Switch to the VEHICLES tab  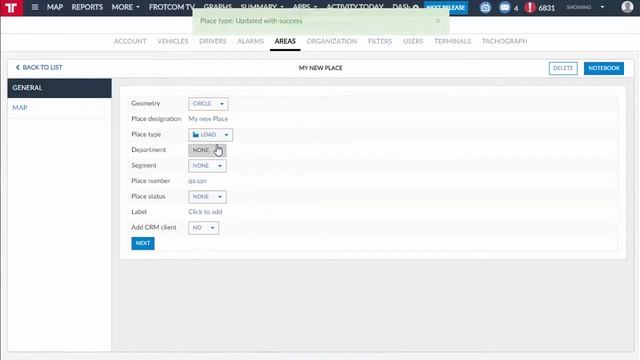tap(173, 41)
